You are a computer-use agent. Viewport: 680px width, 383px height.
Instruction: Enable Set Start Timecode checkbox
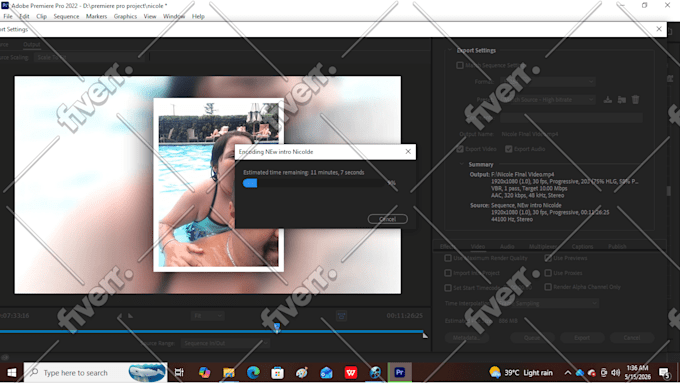(448, 288)
